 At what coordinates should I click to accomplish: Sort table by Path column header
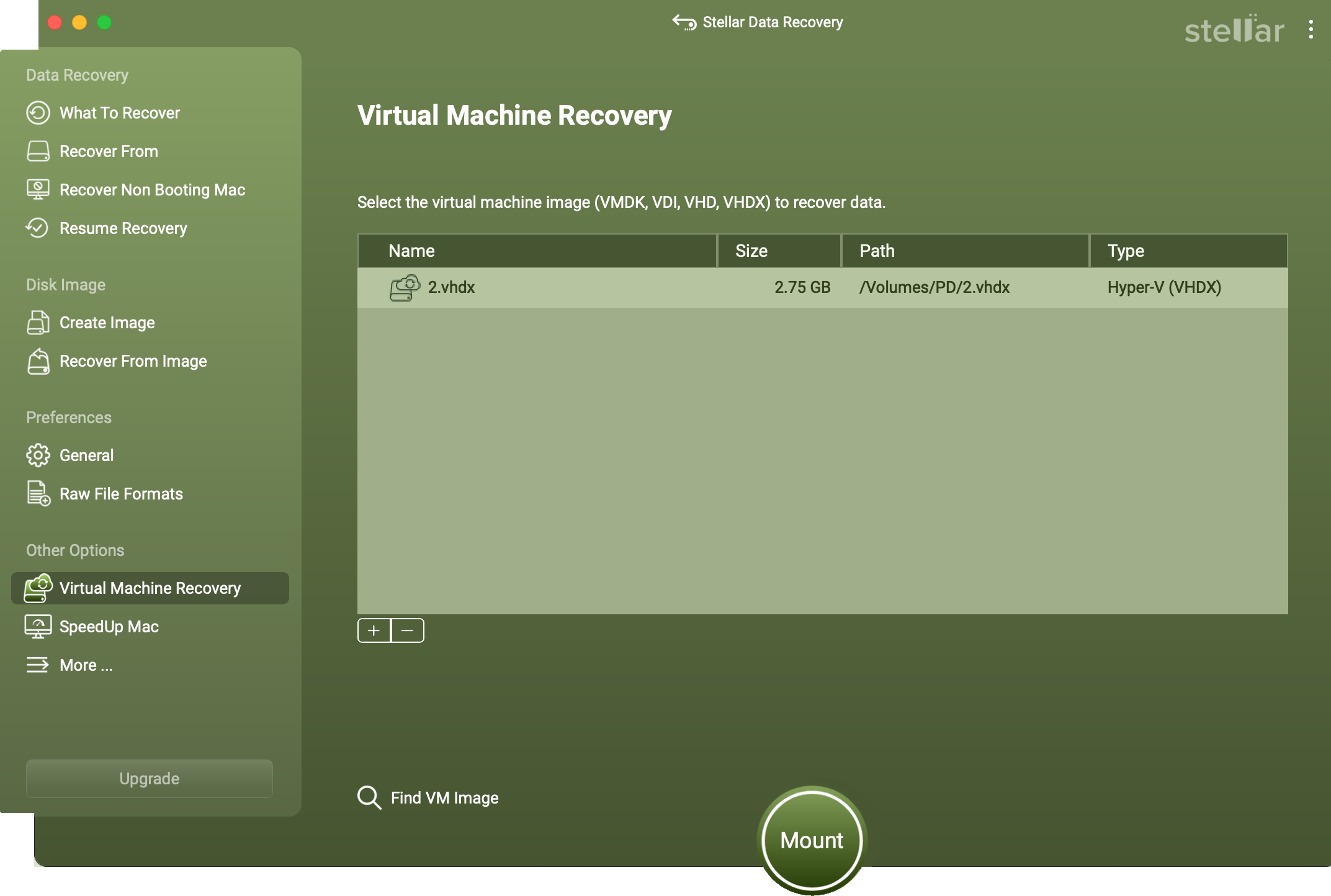point(966,251)
